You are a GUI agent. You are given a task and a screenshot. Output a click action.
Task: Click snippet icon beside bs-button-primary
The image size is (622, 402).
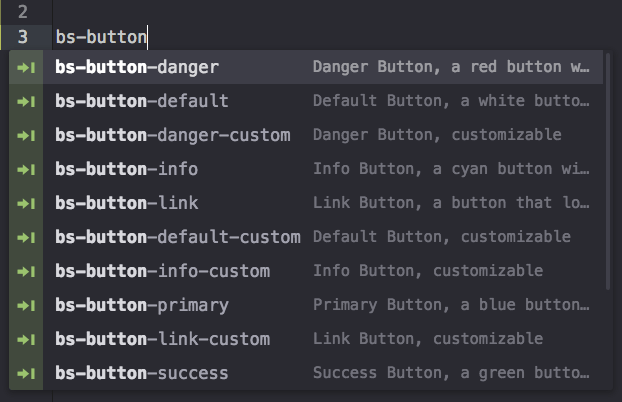tap(26, 306)
